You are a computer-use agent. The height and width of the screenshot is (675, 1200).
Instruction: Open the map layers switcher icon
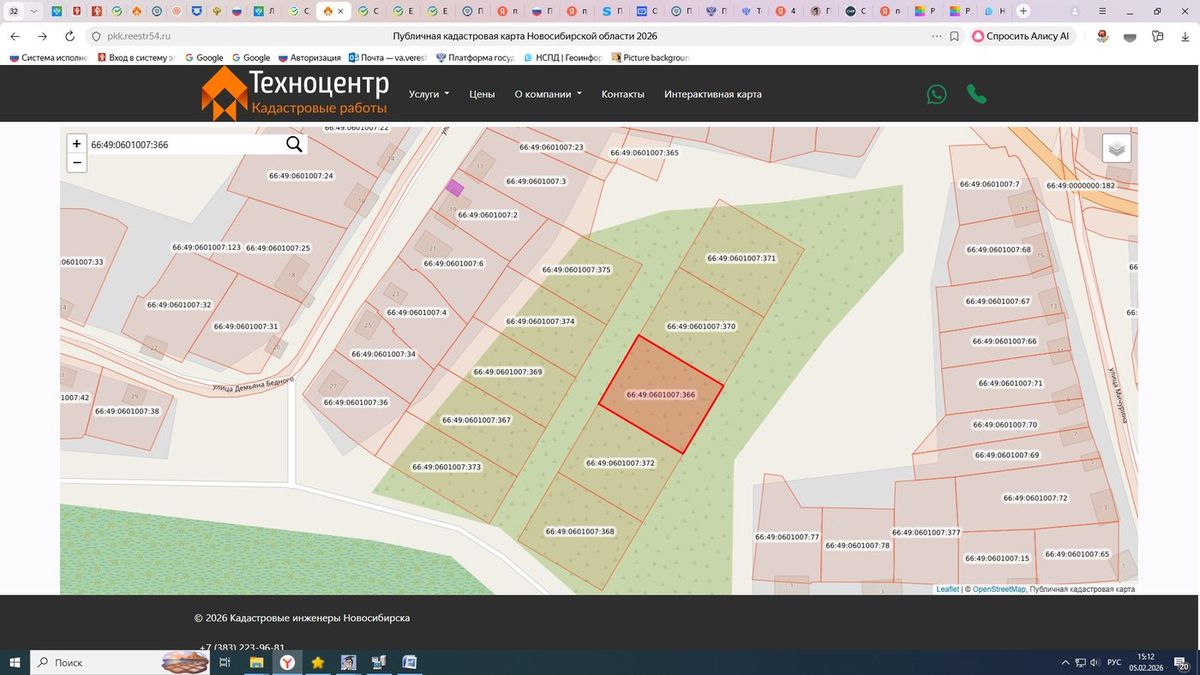[1117, 149]
